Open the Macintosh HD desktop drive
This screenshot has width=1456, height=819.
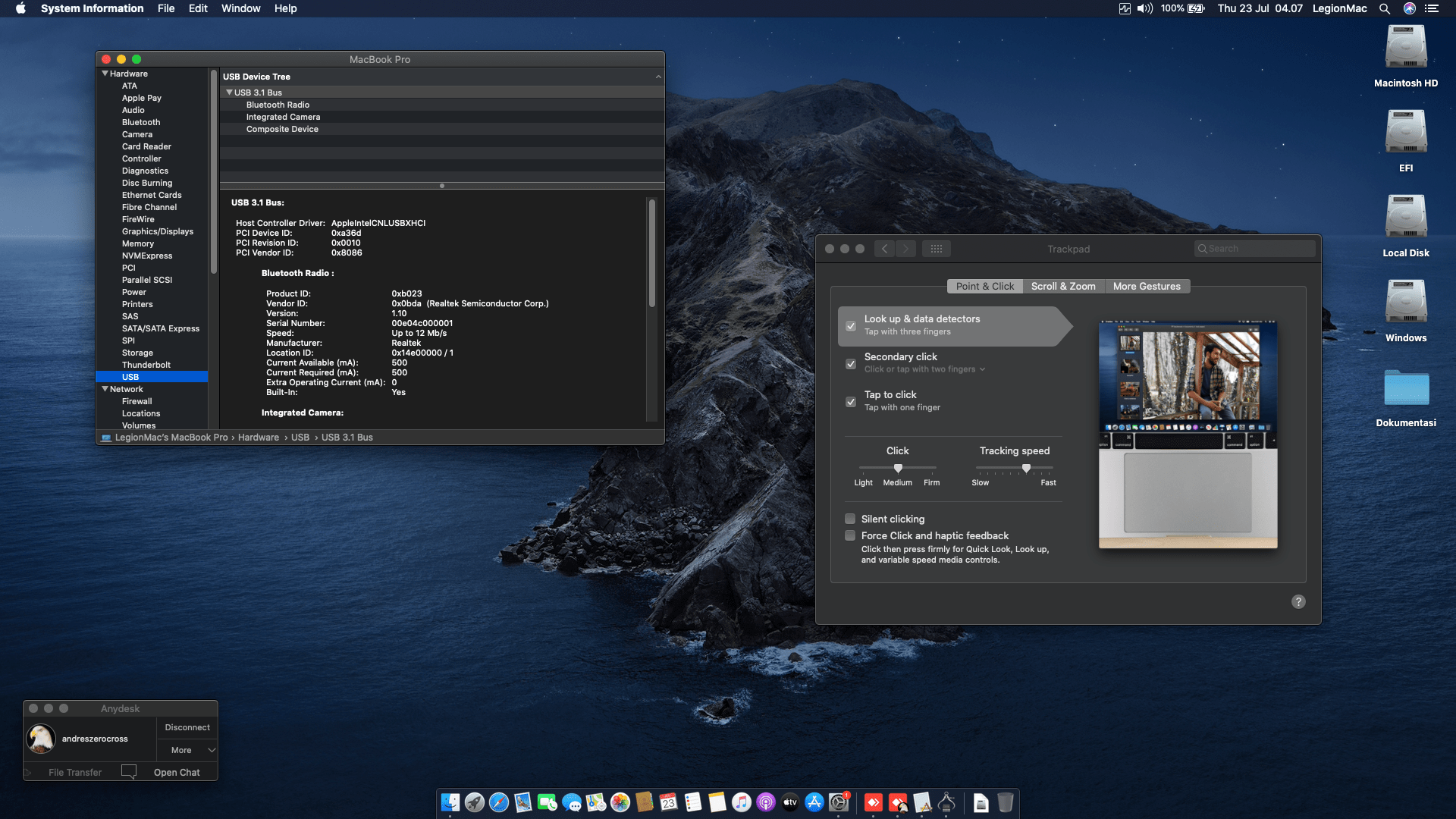pyautogui.click(x=1406, y=47)
